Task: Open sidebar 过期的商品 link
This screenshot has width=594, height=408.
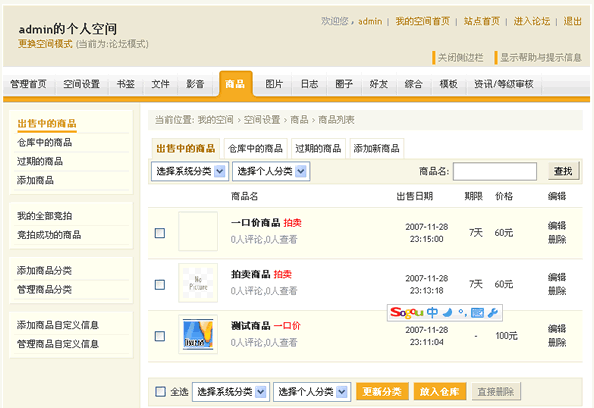Action: 40,161
